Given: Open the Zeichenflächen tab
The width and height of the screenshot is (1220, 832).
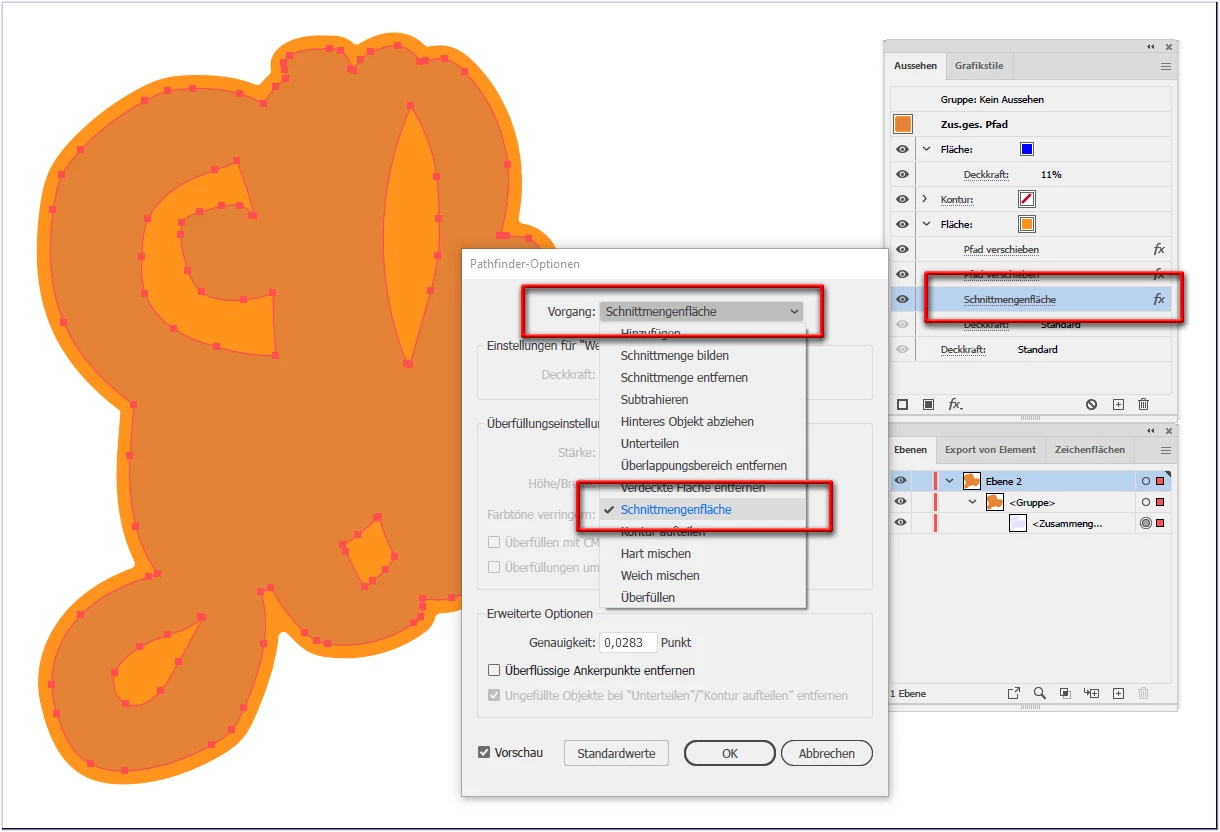Looking at the screenshot, I should click(1090, 450).
